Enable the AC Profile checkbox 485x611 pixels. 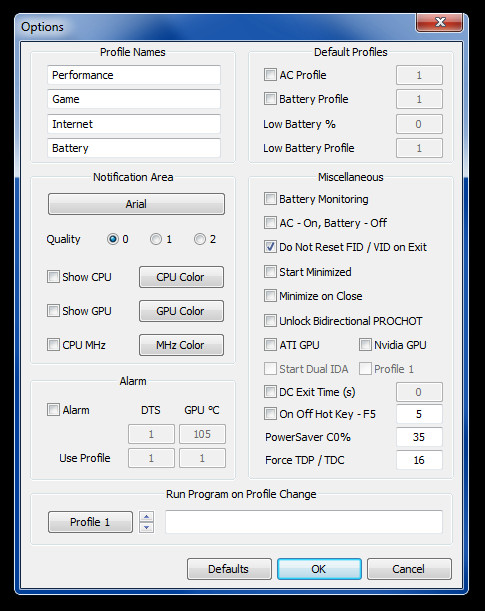[270, 74]
